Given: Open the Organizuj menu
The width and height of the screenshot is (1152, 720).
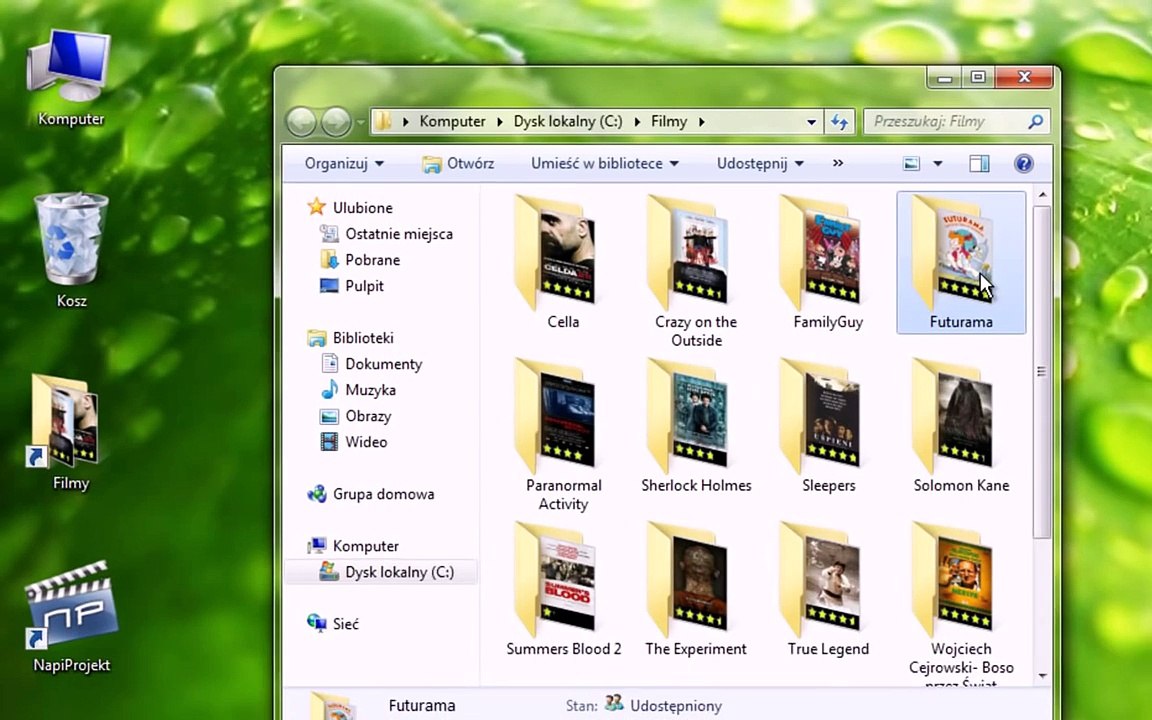Looking at the screenshot, I should (x=344, y=163).
